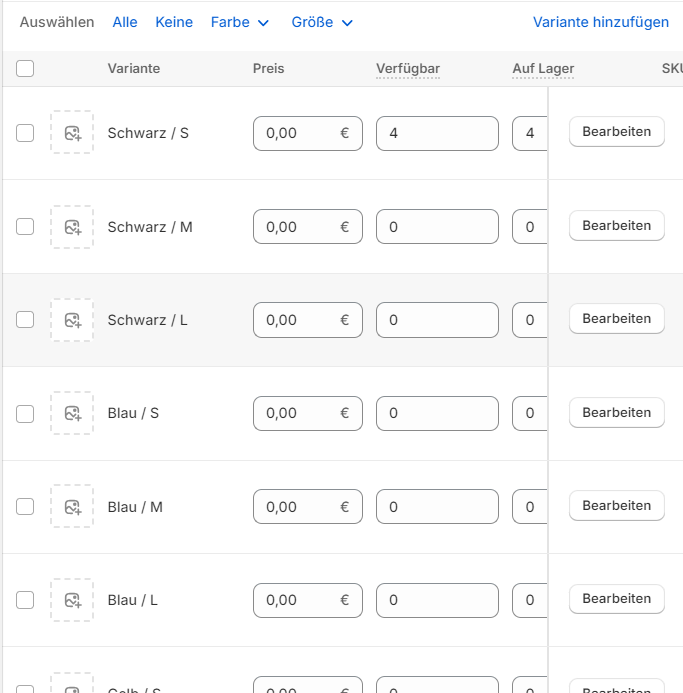Select the Blau / M variant checkbox
This screenshot has height=693, width=683.
pyautogui.click(x=25, y=507)
